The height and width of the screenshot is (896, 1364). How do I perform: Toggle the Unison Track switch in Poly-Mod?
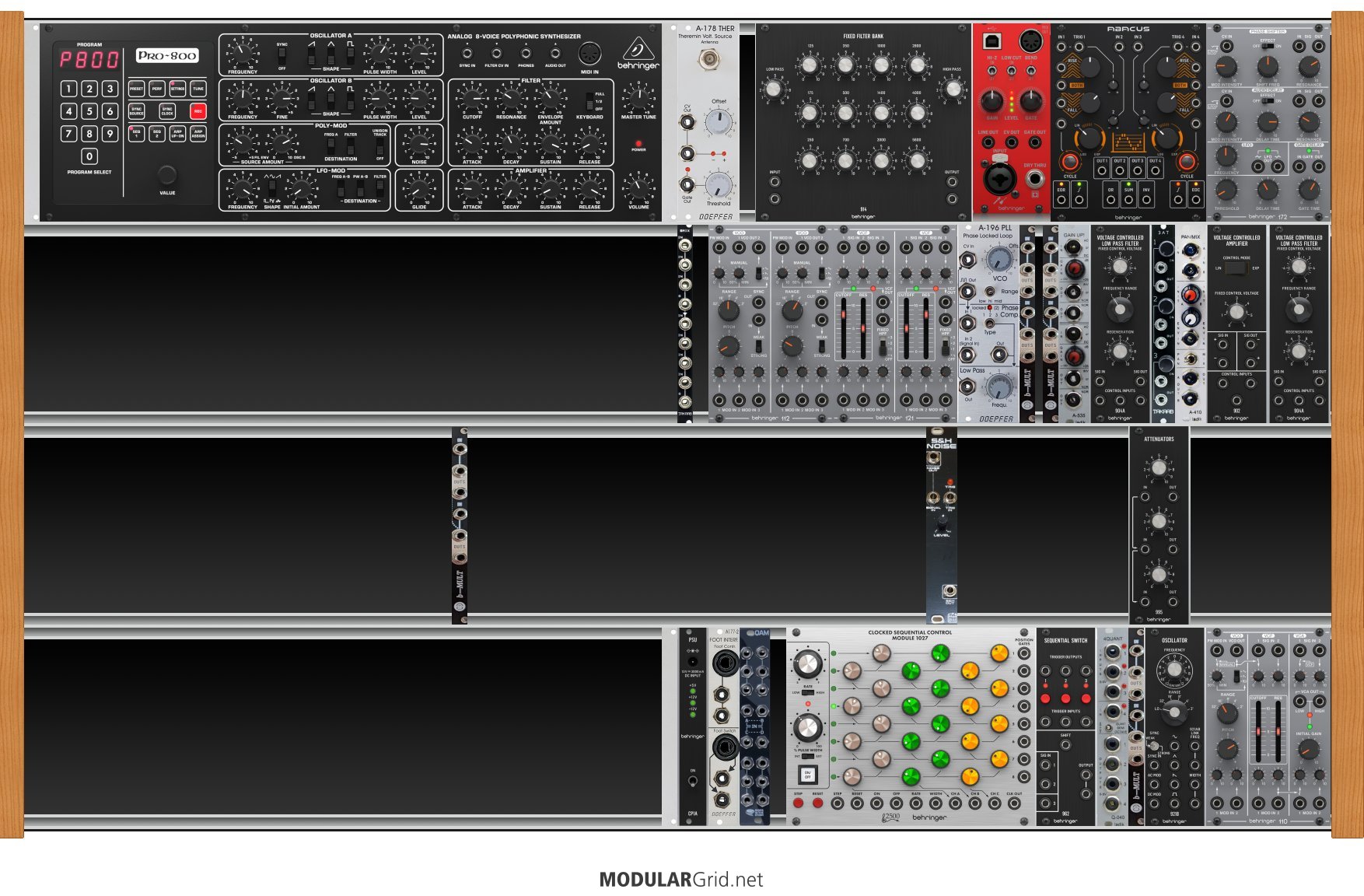coord(380,145)
